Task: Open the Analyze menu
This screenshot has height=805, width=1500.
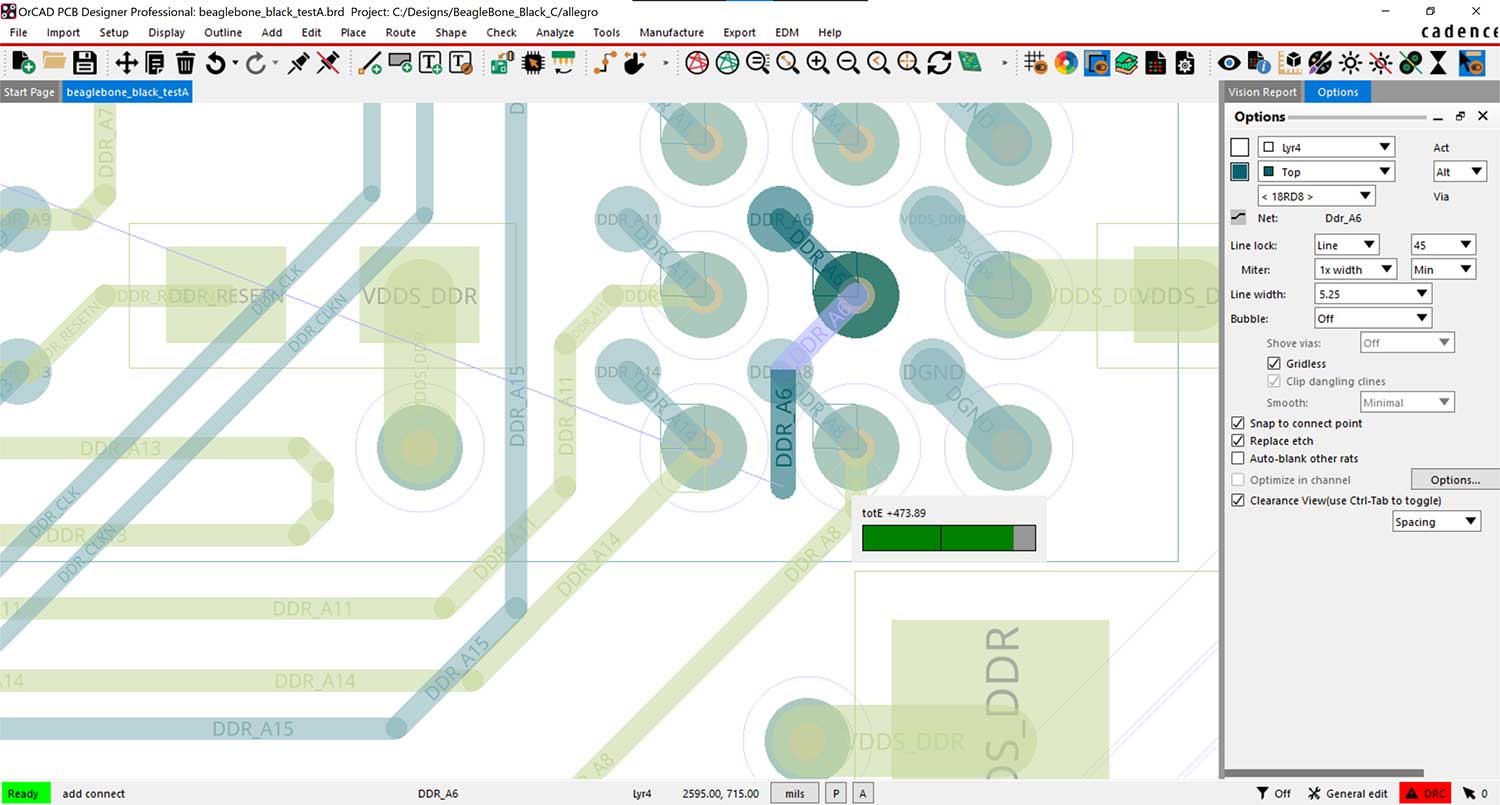Action: [555, 32]
